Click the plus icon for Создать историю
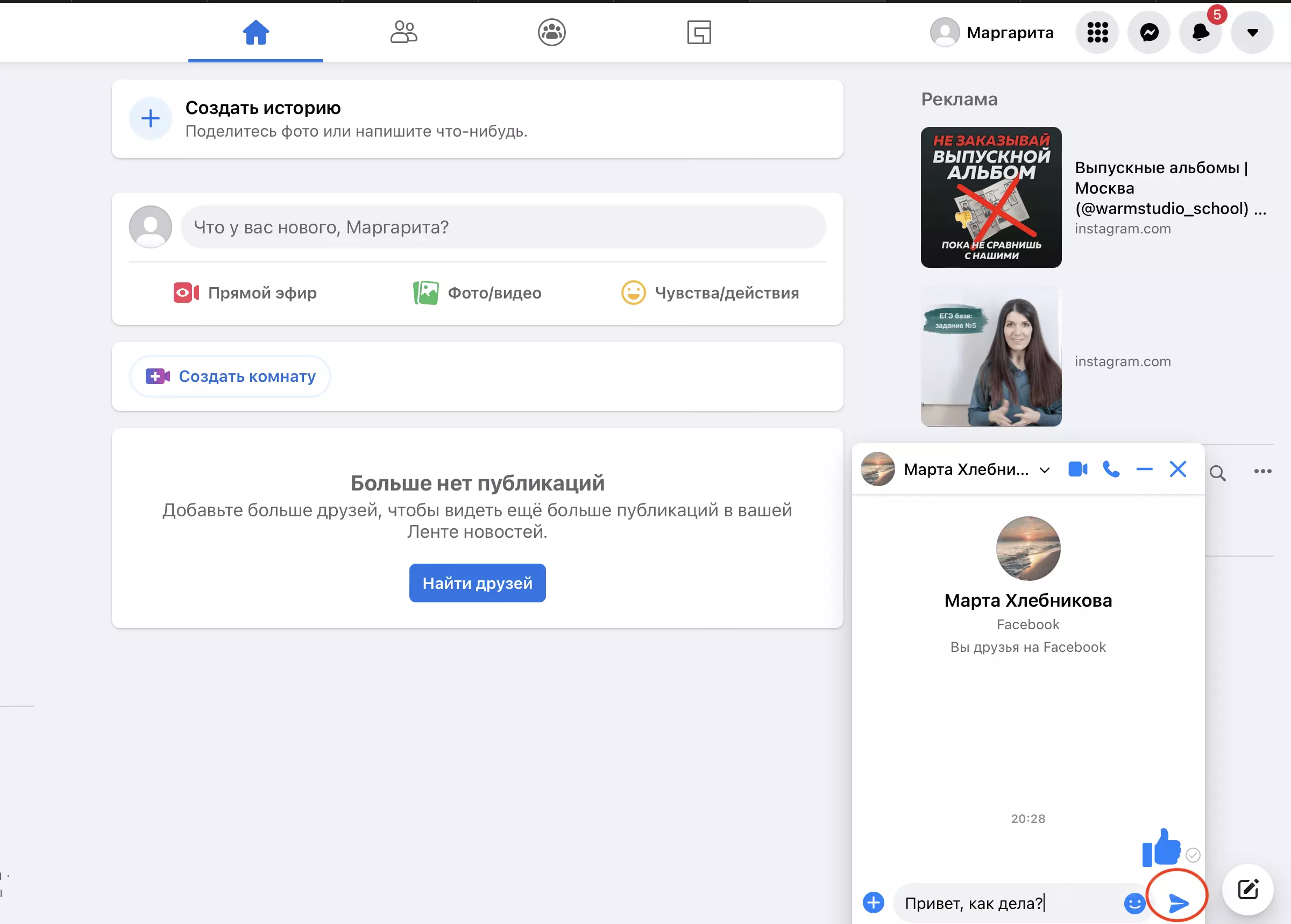 (151, 119)
